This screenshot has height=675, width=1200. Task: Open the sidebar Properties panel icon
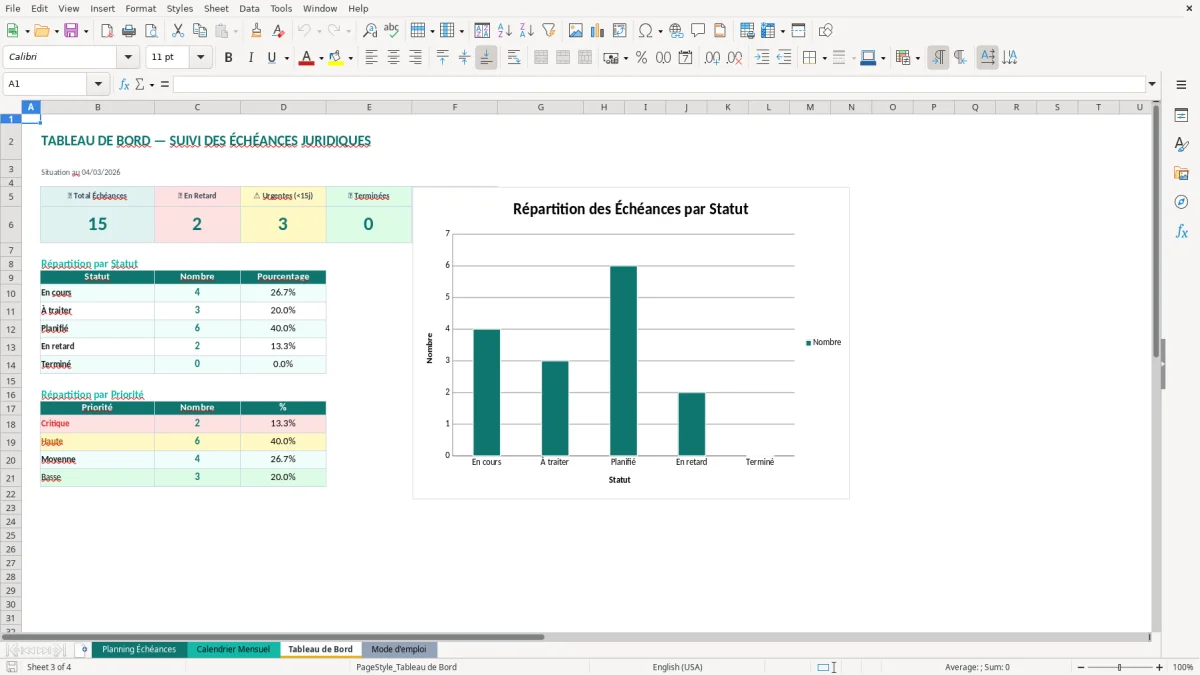1181,115
